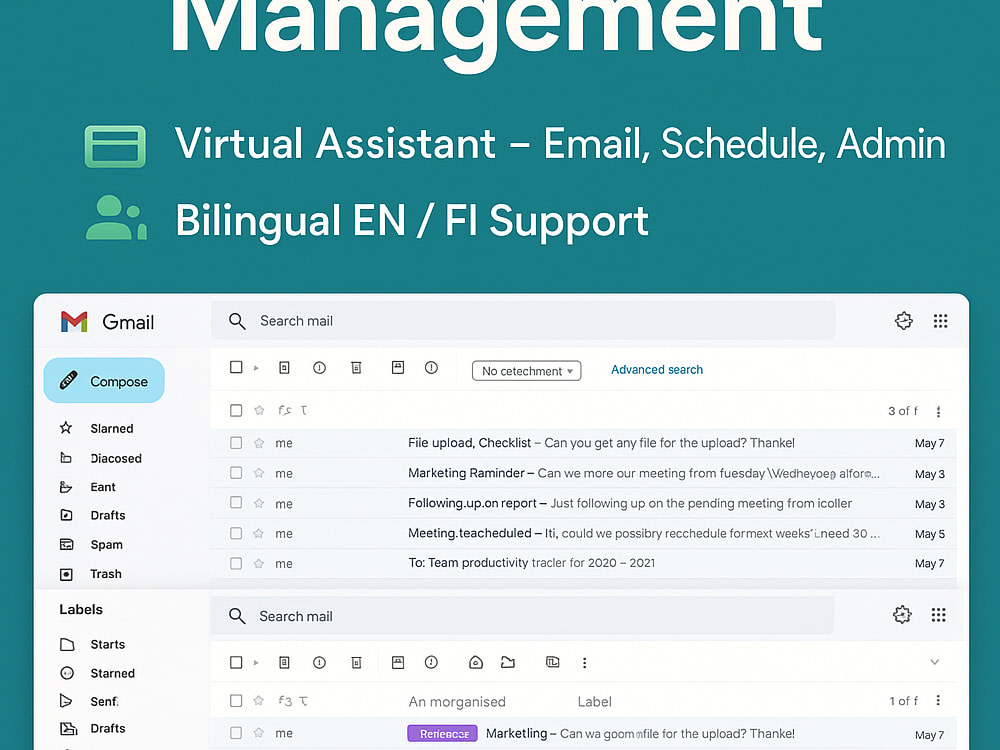Open settings gear in lower search bar

point(902,615)
